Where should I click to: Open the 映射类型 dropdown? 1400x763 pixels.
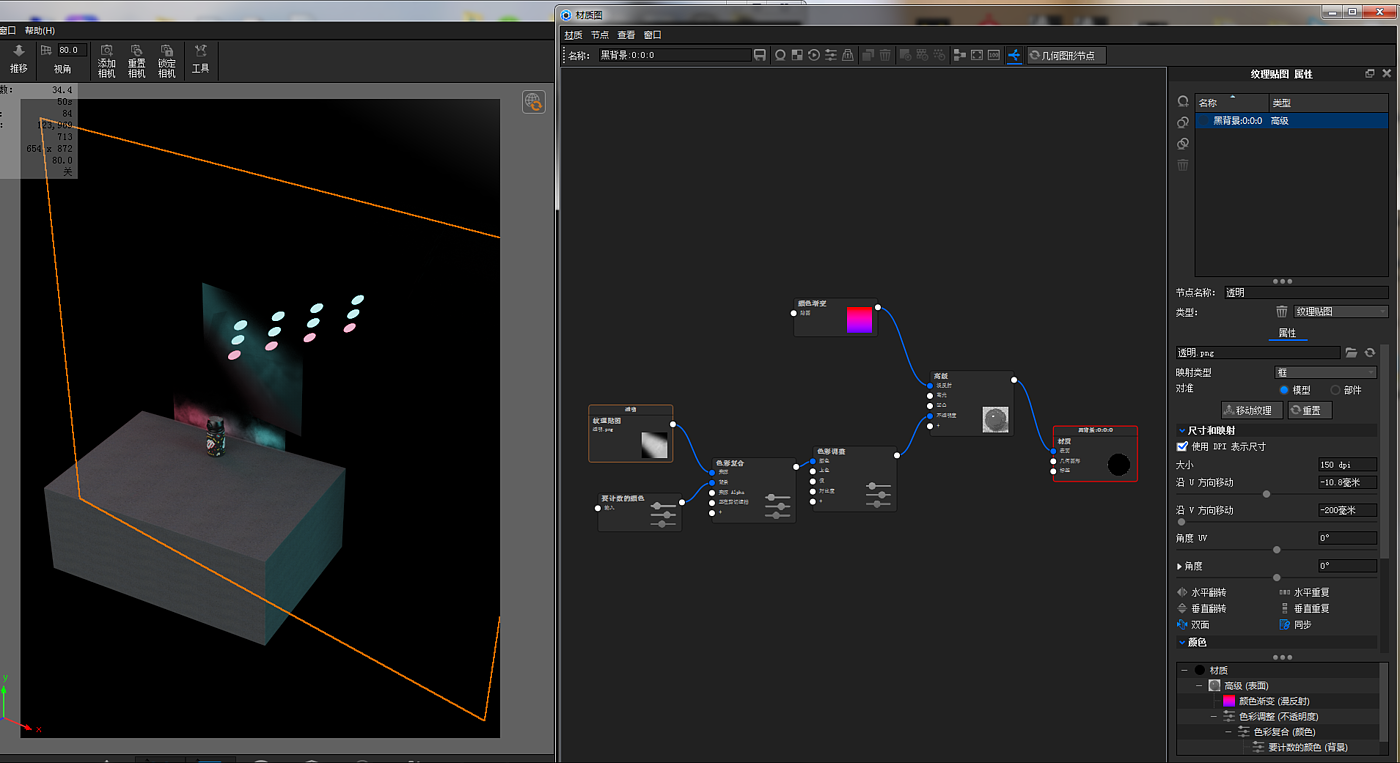click(x=1325, y=373)
